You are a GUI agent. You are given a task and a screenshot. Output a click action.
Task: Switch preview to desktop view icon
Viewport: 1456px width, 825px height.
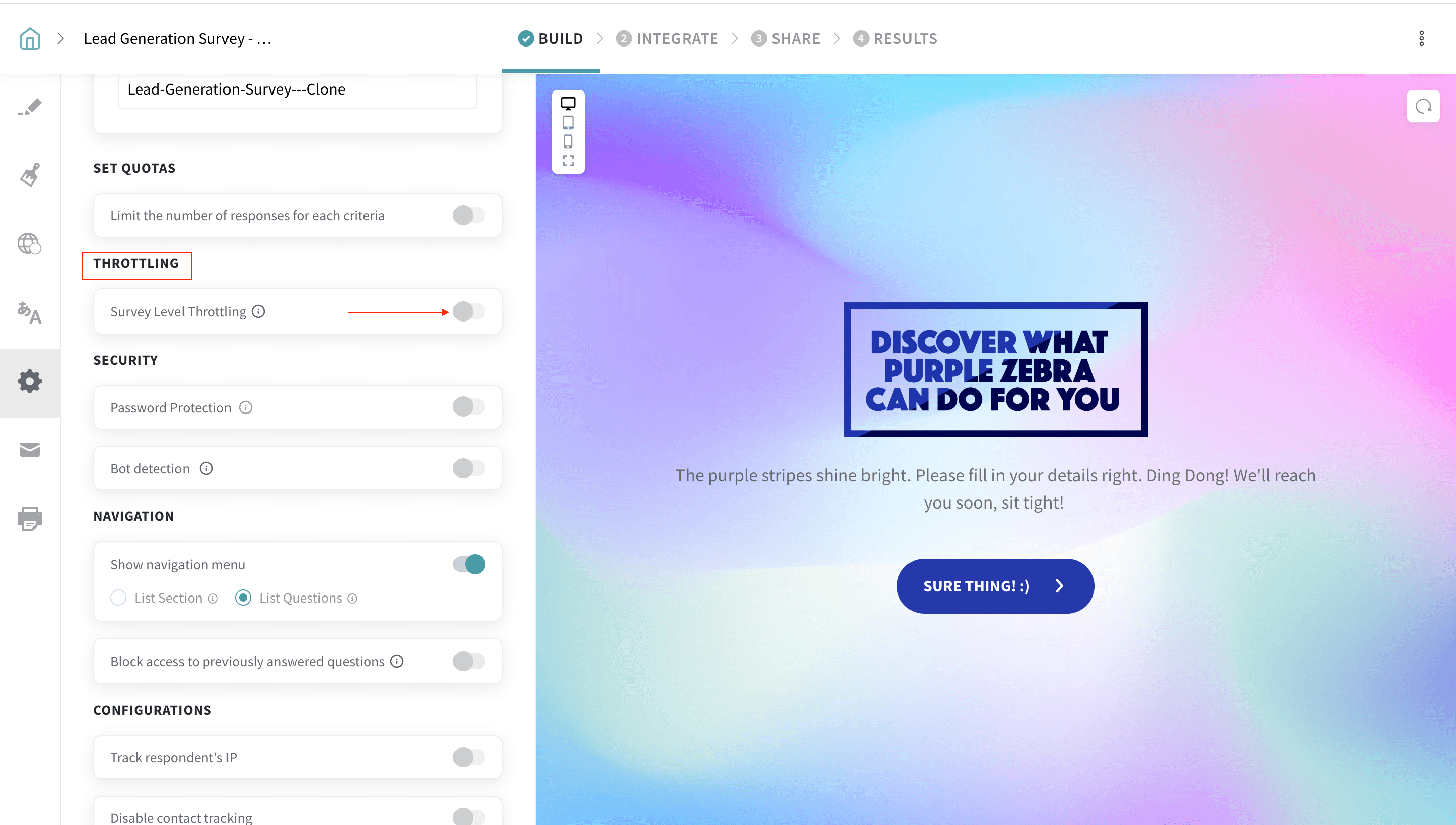568,104
